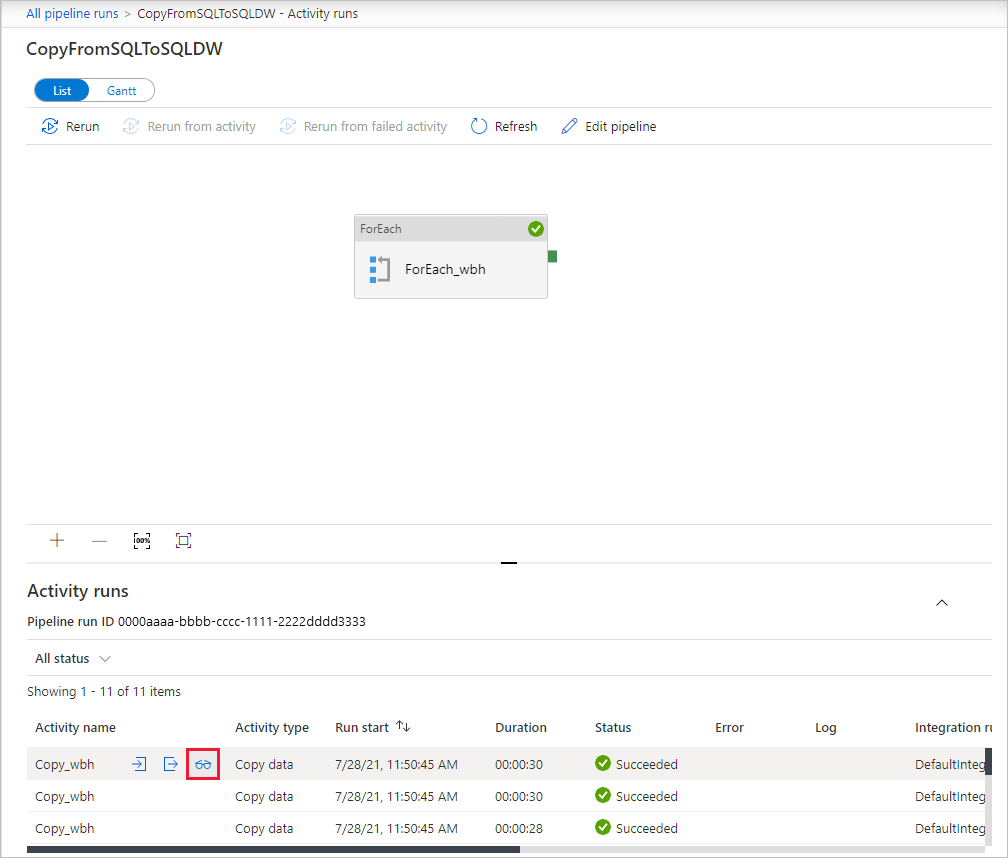Screen dimensions: 1008x858
Task: Open input details for the first Copy_wbh run
Action: point(137,763)
